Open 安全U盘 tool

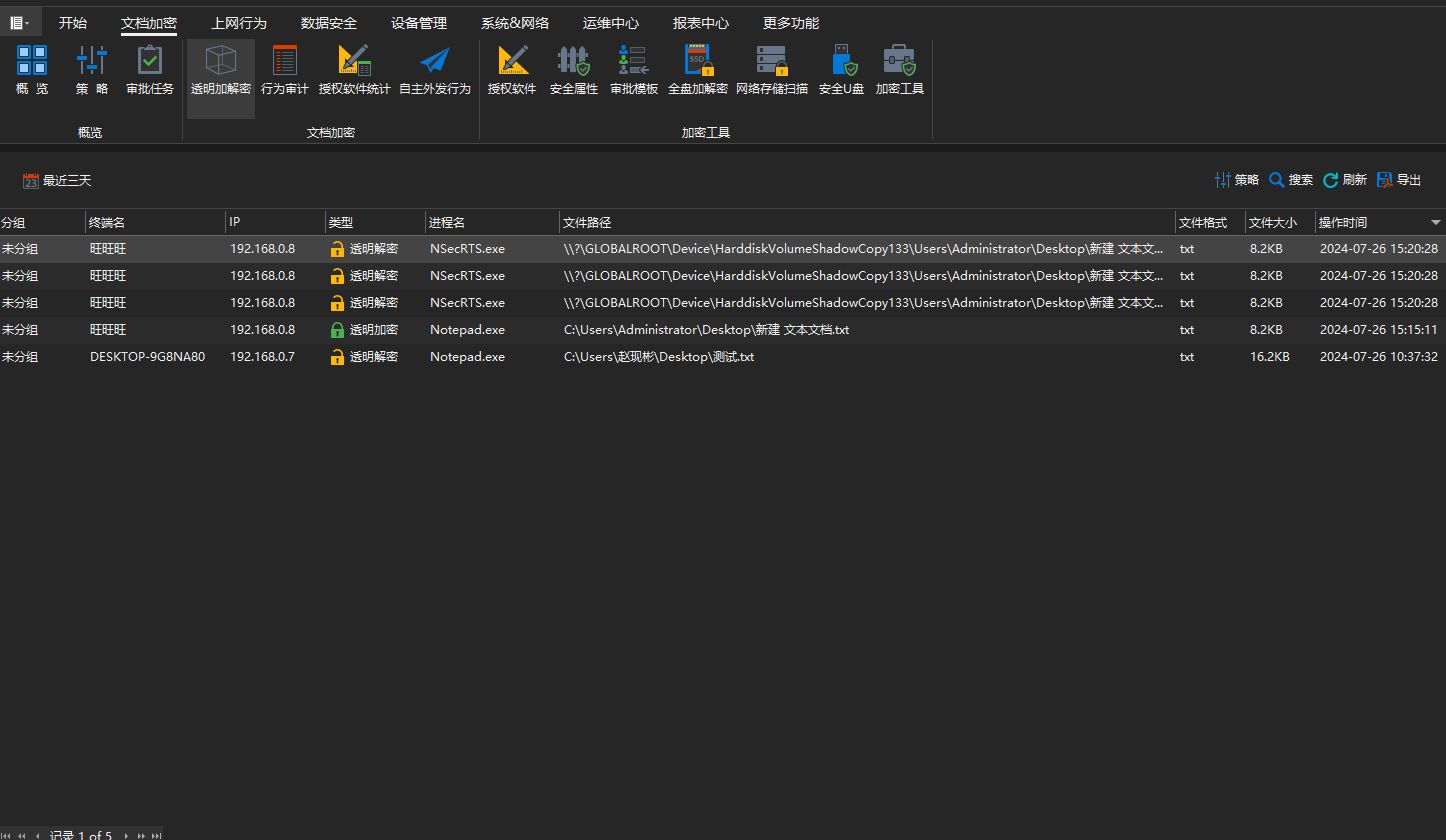point(841,69)
